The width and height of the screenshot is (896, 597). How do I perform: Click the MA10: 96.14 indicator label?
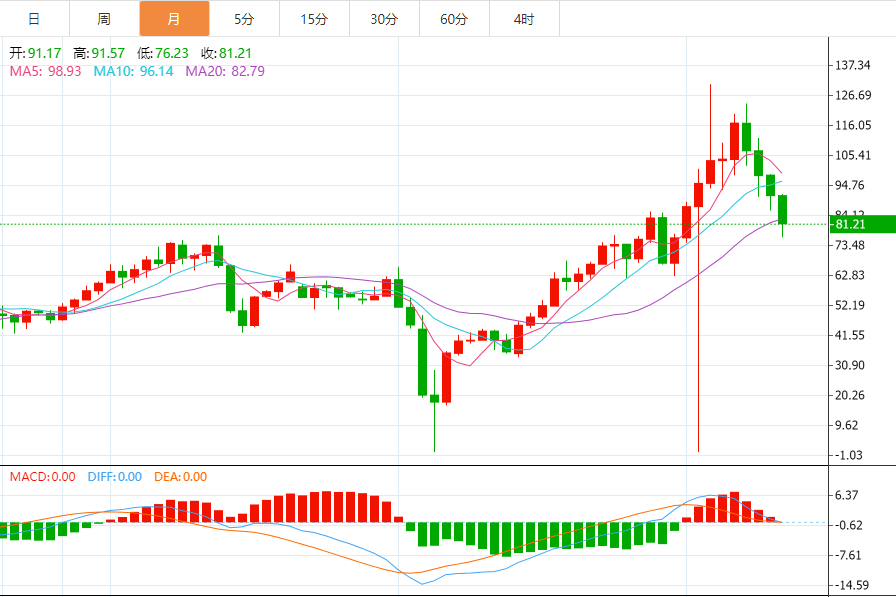(x=134, y=71)
